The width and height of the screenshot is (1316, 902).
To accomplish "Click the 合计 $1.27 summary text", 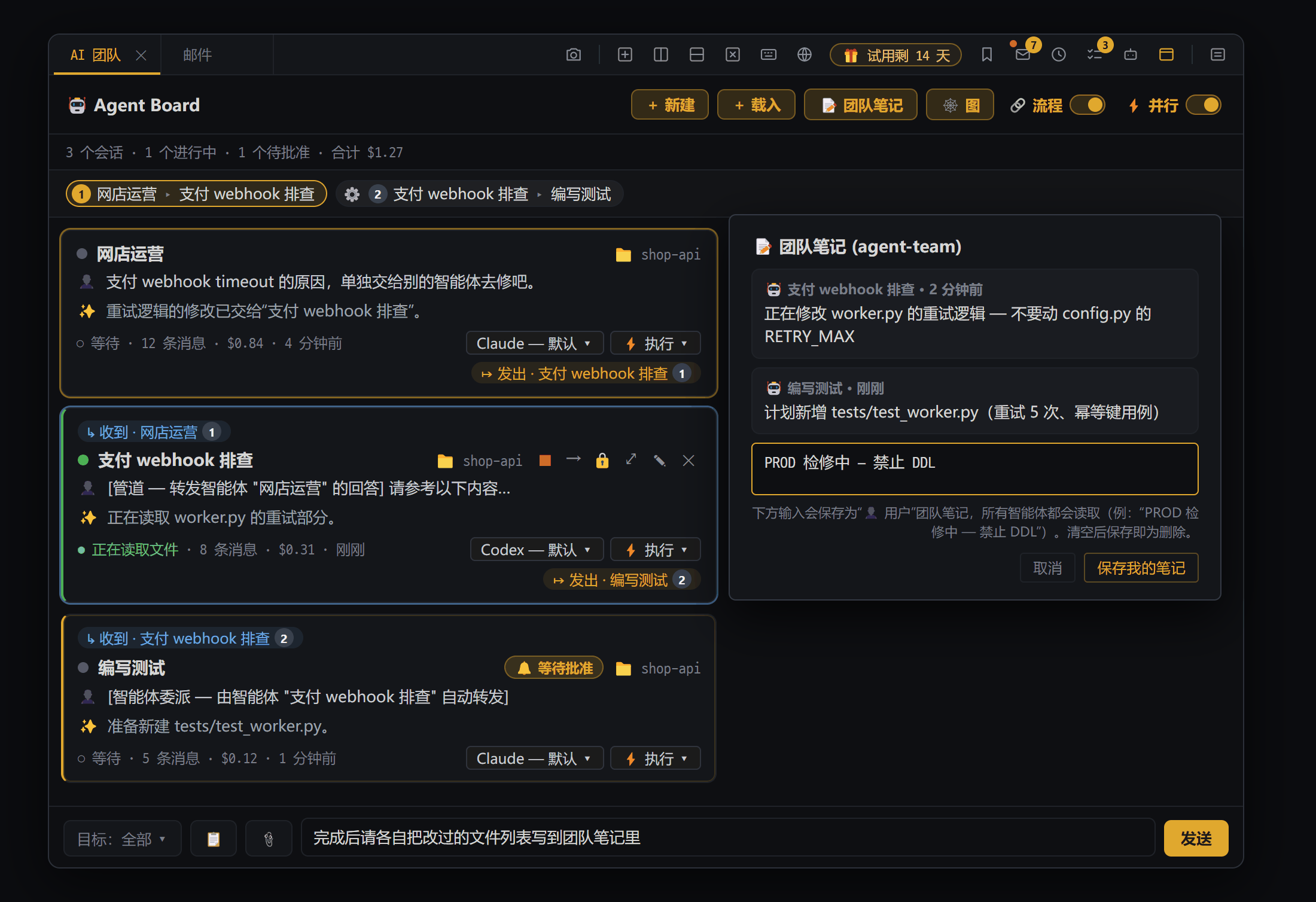I will [x=367, y=153].
